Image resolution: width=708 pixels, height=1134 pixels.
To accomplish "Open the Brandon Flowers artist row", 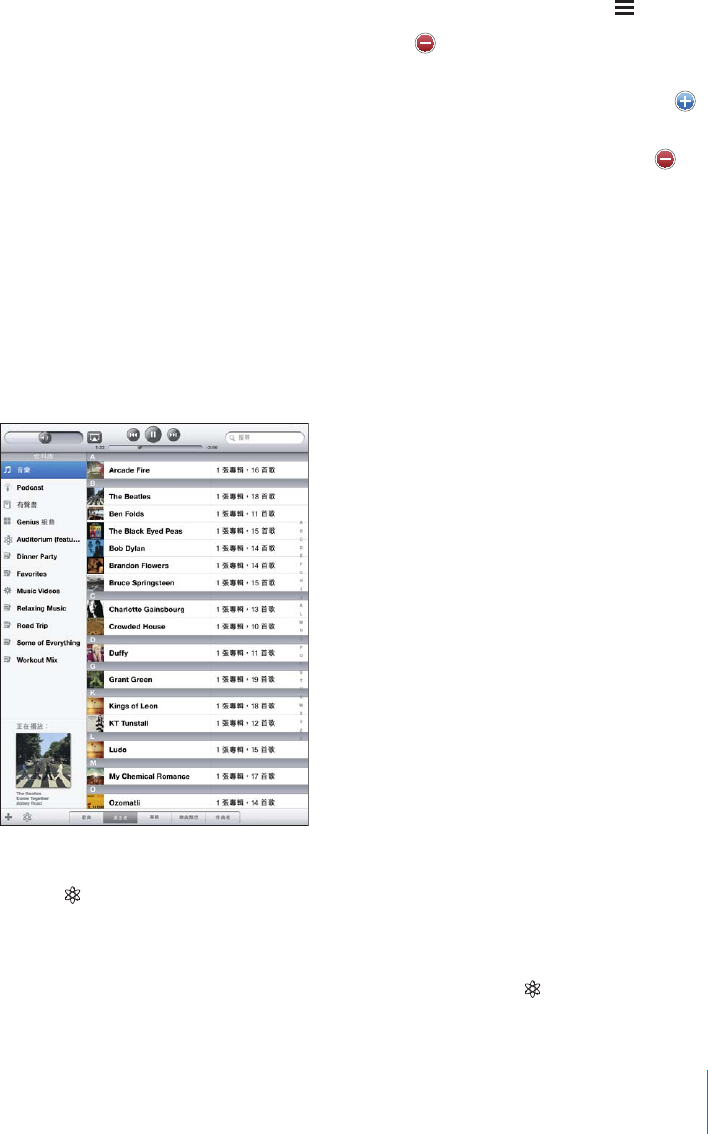I will [x=197, y=566].
